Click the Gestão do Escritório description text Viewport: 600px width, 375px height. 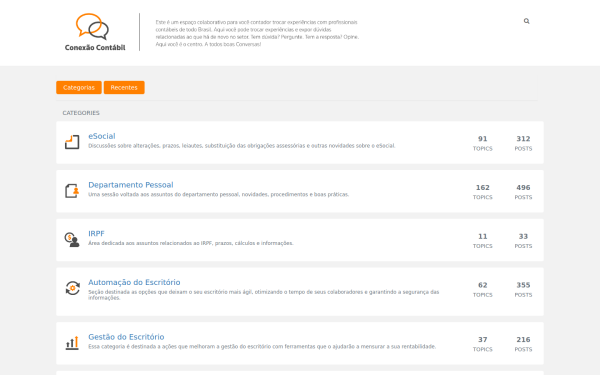coord(262,347)
